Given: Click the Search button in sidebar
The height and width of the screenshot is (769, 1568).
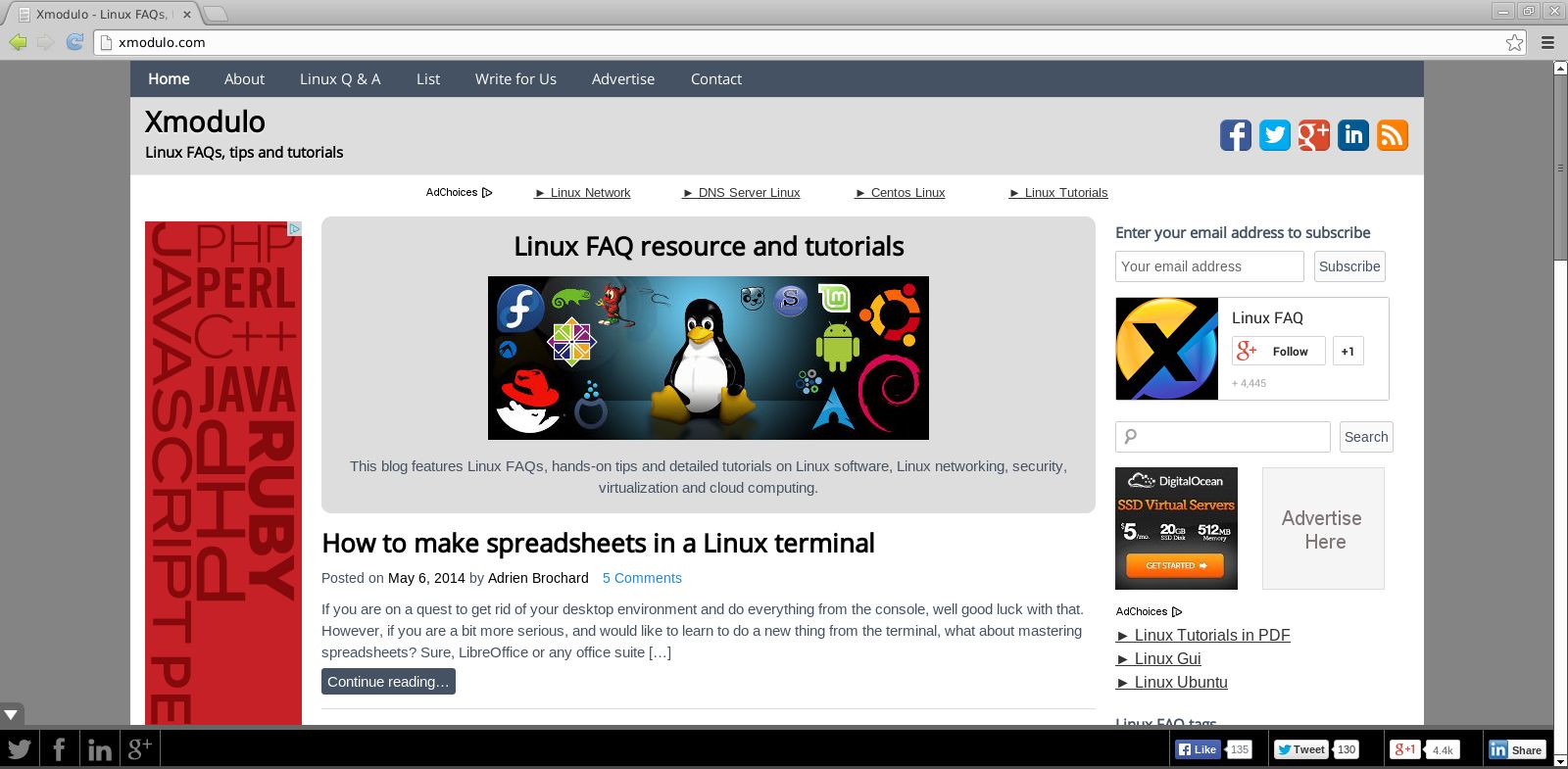Looking at the screenshot, I should (x=1366, y=437).
